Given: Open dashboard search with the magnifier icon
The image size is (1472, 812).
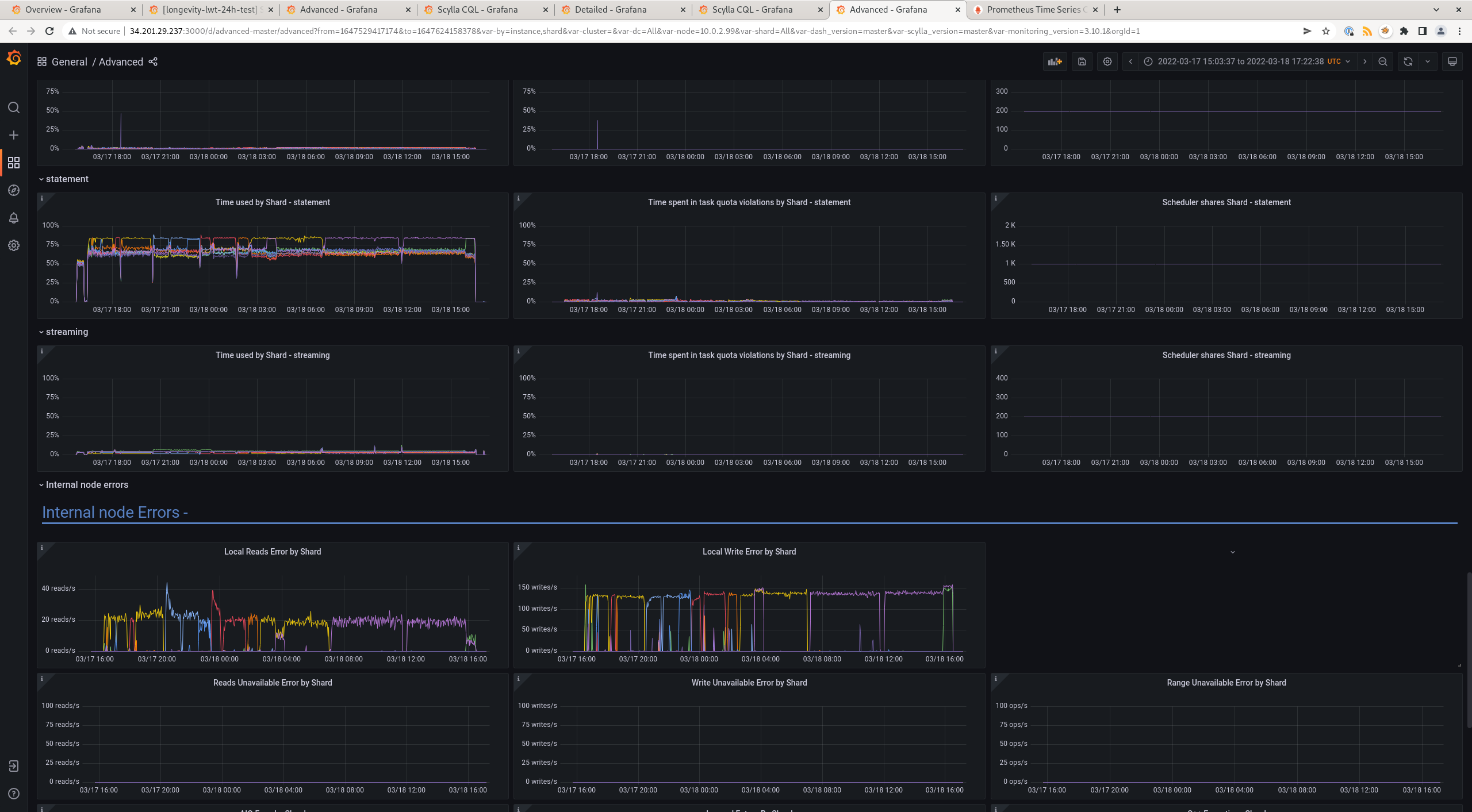Looking at the screenshot, I should (x=14, y=107).
